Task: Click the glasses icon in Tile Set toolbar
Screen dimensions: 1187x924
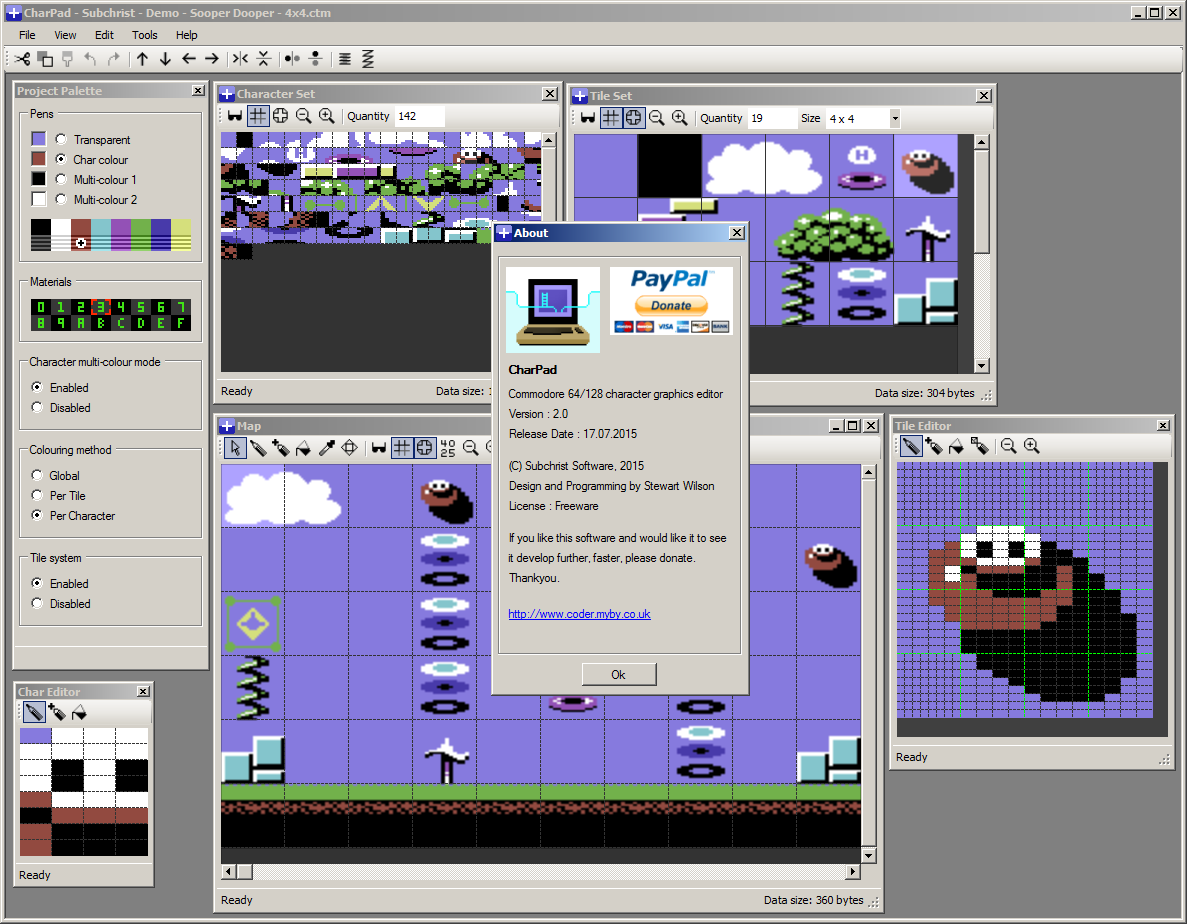Action: 587,118
